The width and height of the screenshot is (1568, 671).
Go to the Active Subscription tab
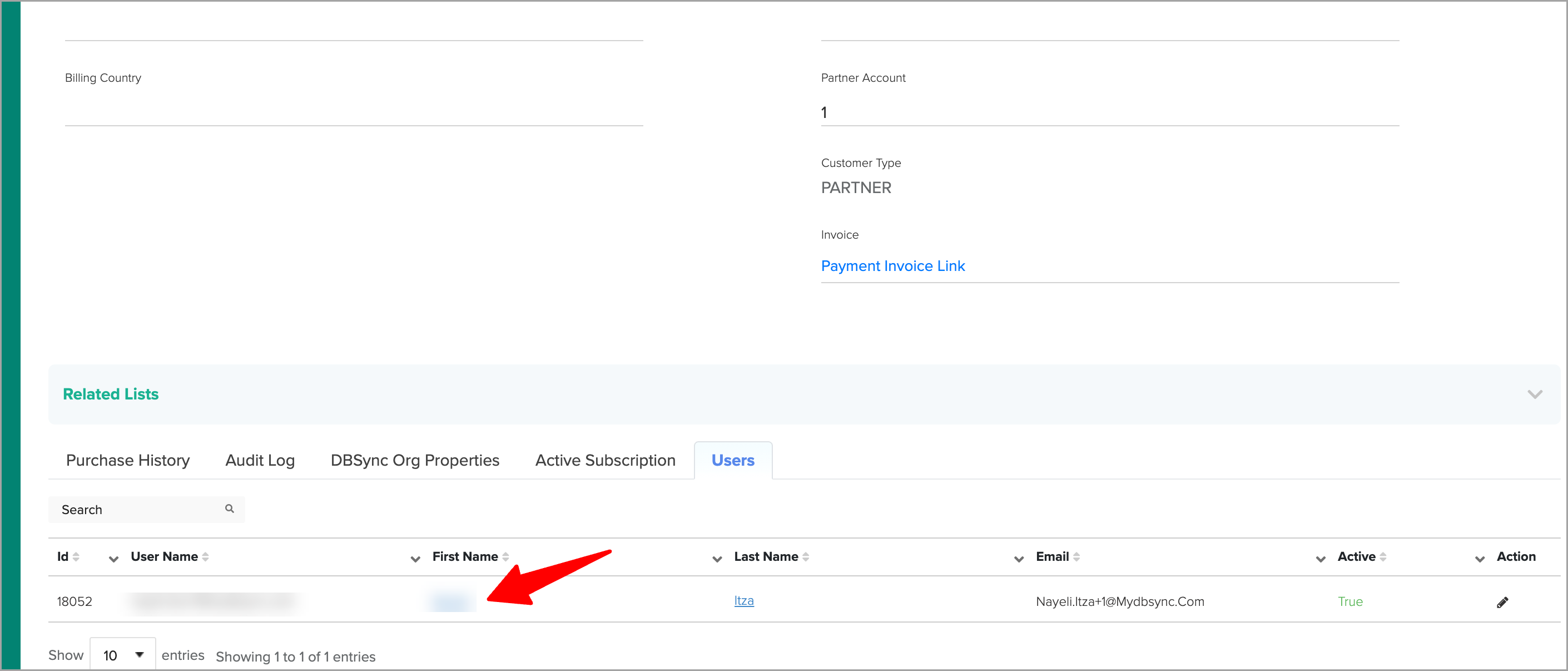click(605, 460)
